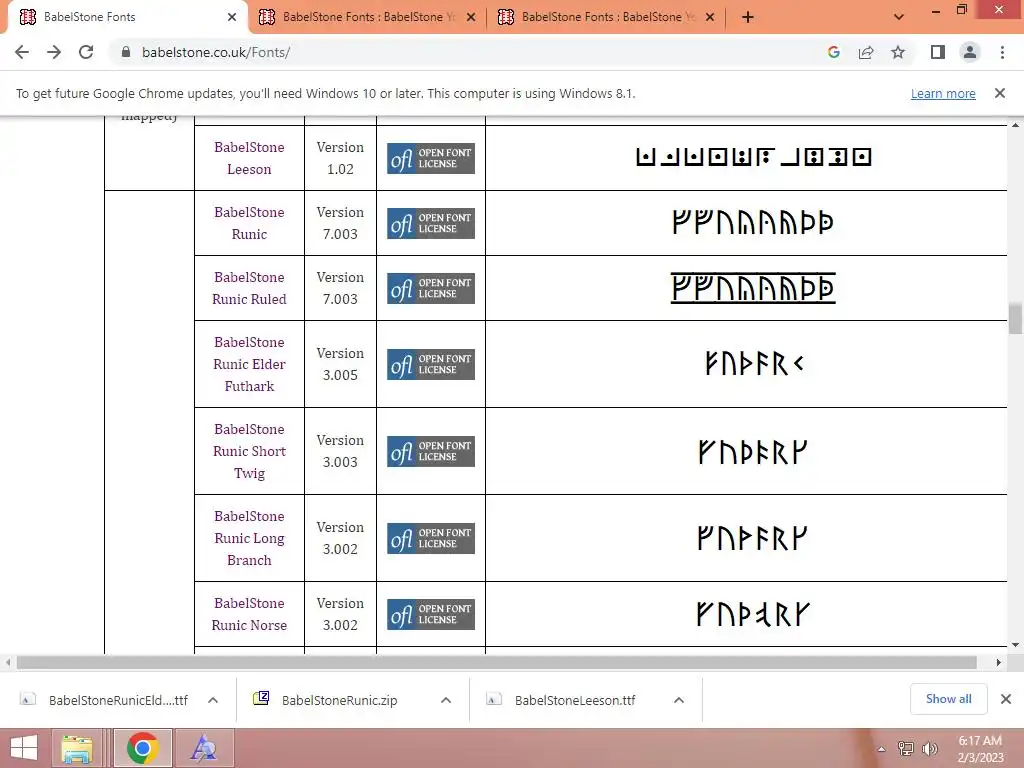Open the Chrome profile avatar
This screenshot has height=768, width=1024.
[970, 52]
